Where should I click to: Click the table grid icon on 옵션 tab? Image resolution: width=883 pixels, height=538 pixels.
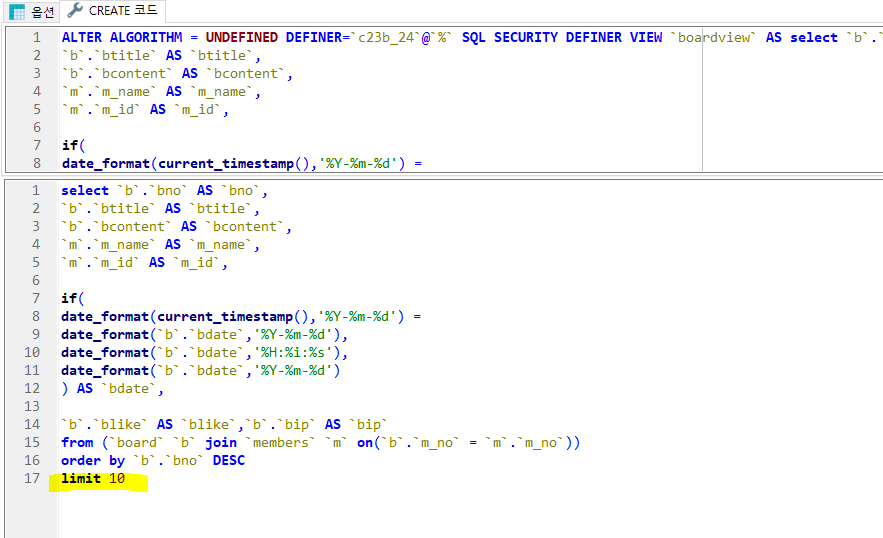click(x=17, y=12)
